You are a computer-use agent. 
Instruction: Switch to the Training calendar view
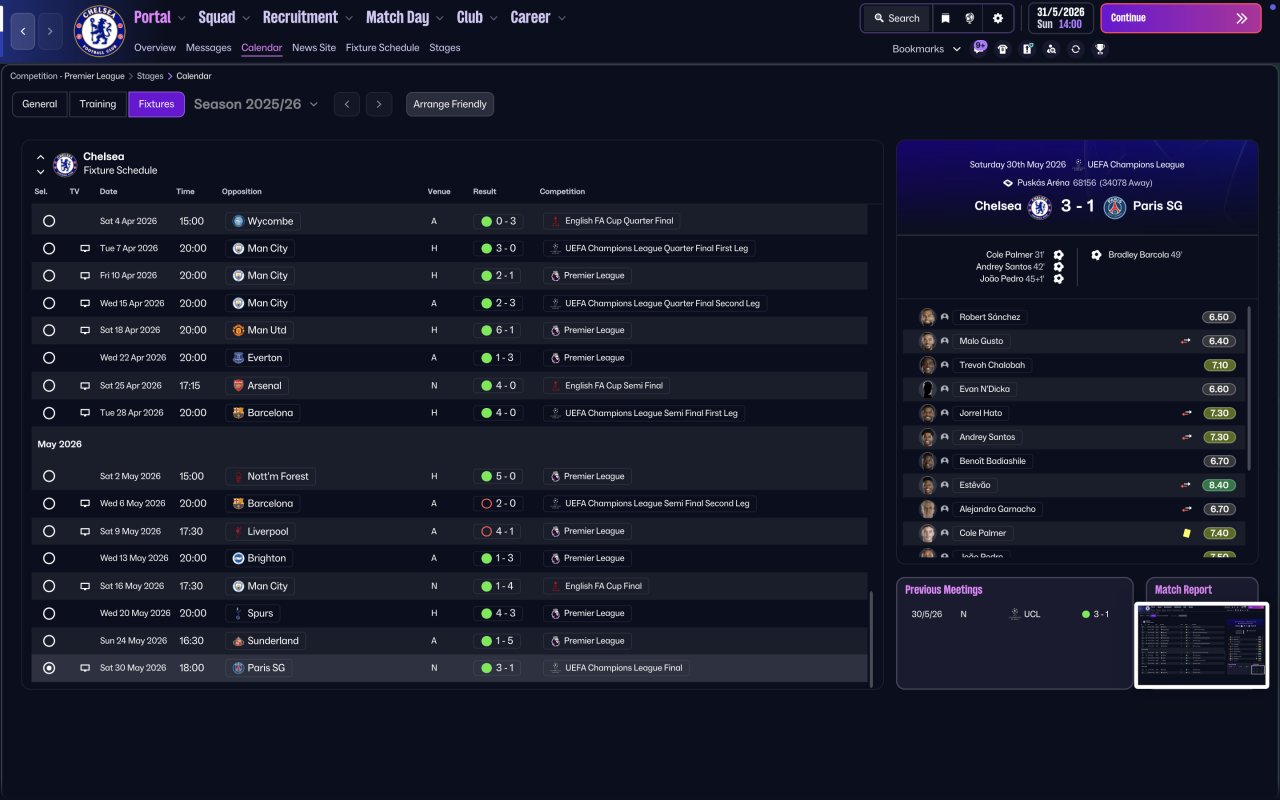click(98, 104)
